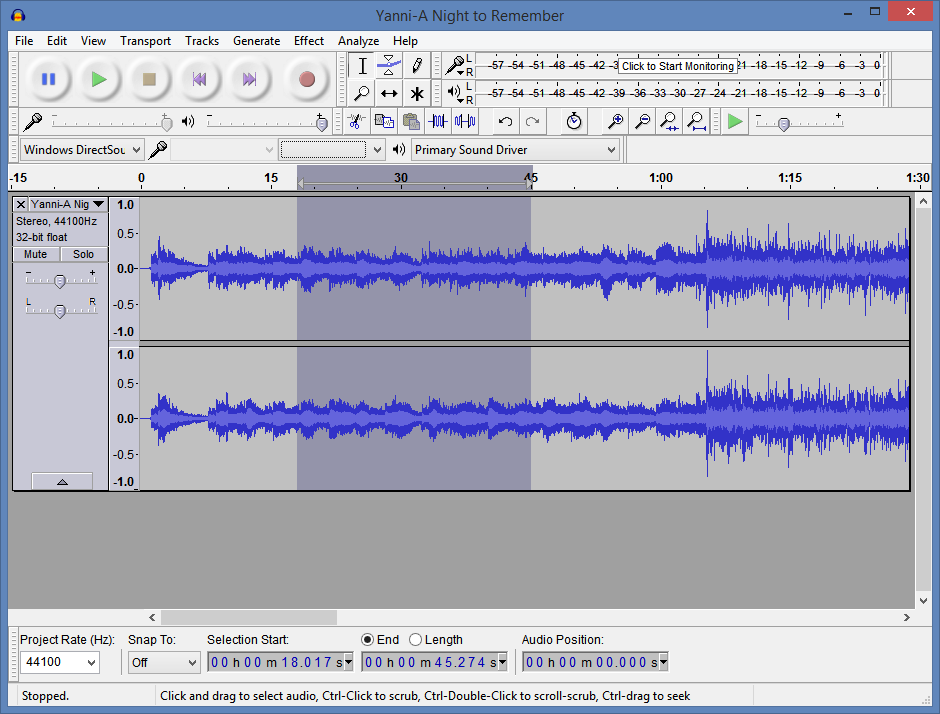Screen dimensions: 940x714
Task: Click the Cut scissors icon
Action: coord(356,122)
